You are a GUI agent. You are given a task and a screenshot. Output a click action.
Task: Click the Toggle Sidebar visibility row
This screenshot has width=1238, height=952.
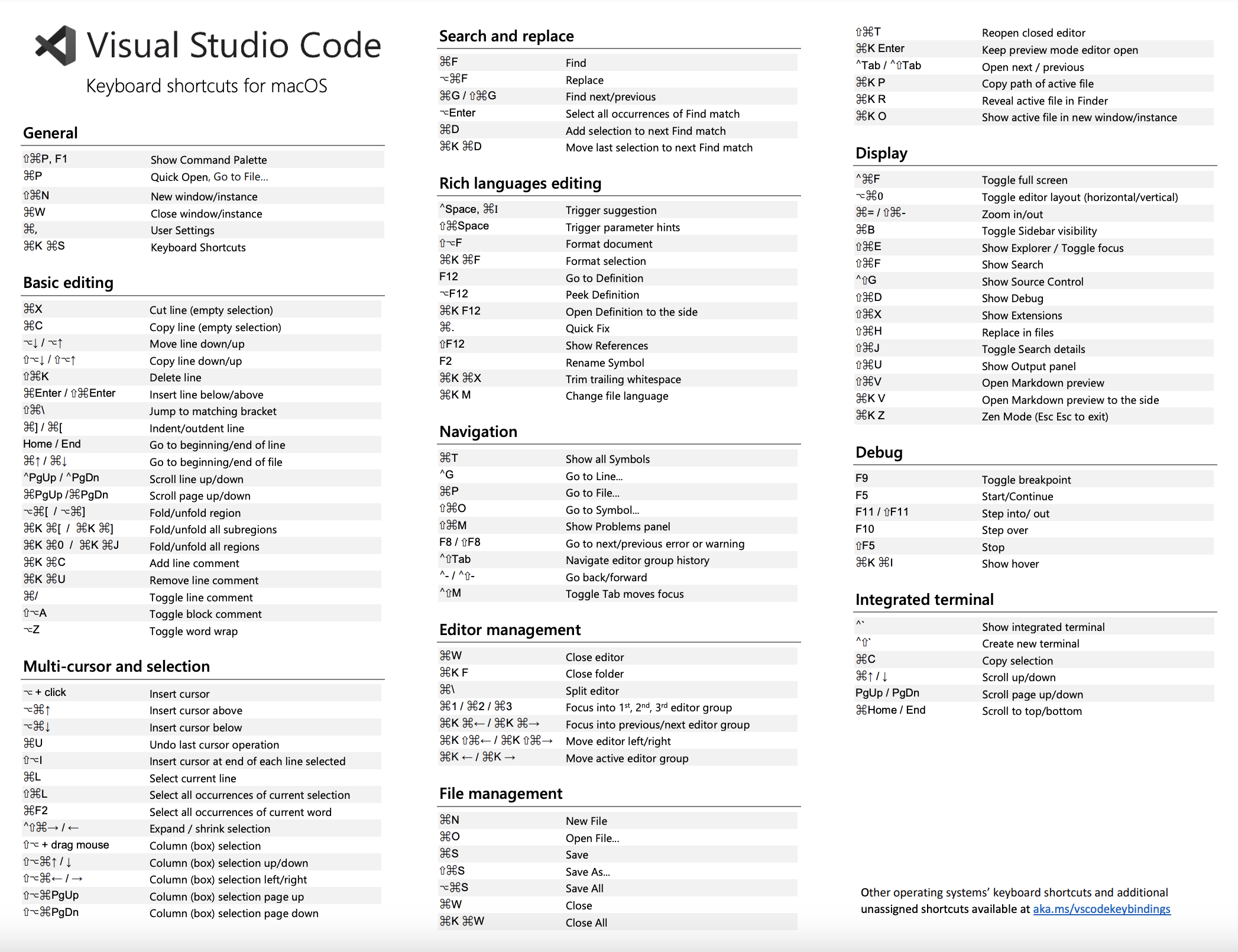pos(1039,231)
